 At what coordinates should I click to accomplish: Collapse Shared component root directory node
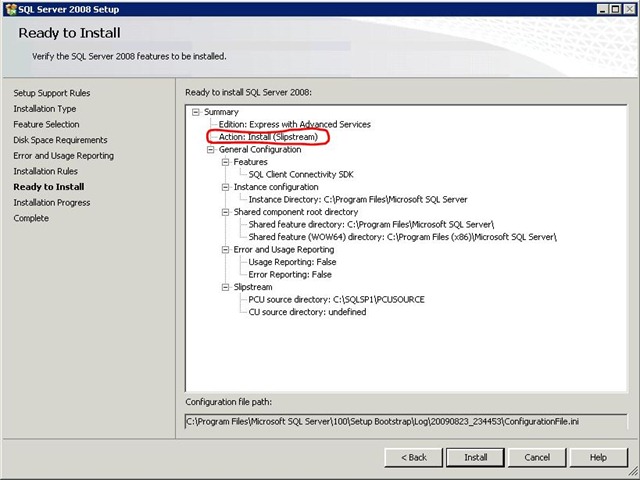[x=225, y=212]
